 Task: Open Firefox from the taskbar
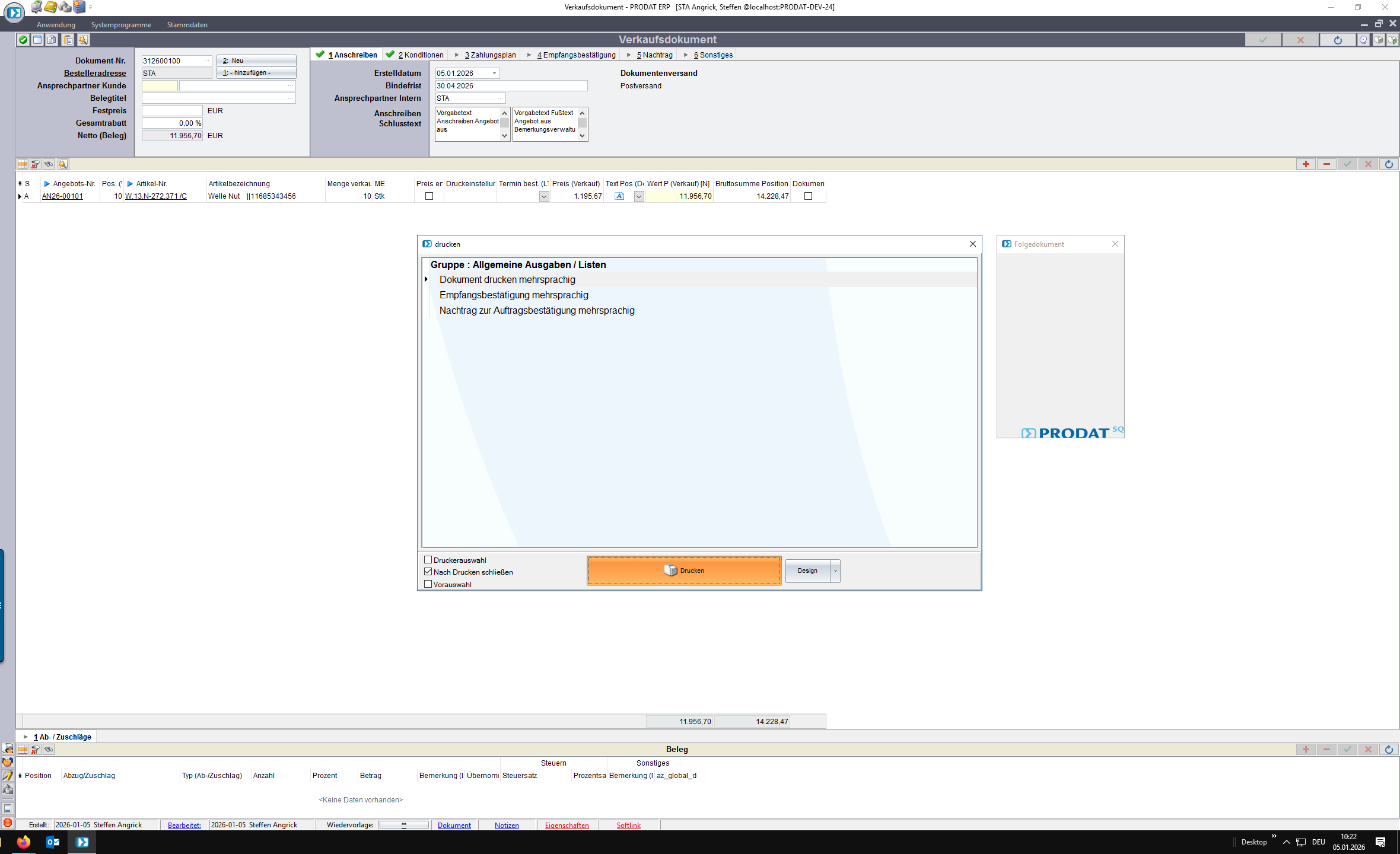coord(24,842)
